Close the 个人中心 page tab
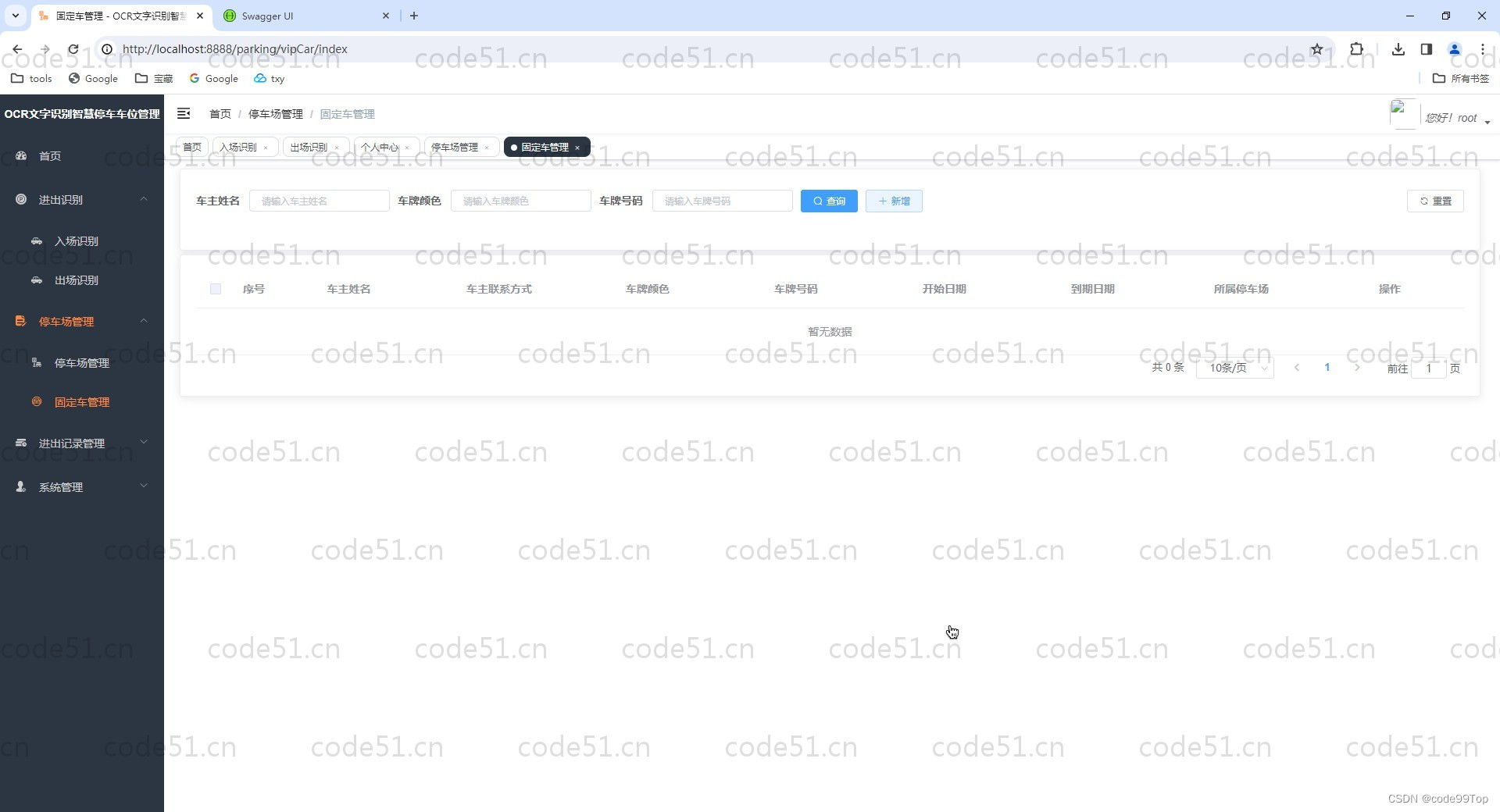The height and width of the screenshot is (812, 1500). point(407,148)
